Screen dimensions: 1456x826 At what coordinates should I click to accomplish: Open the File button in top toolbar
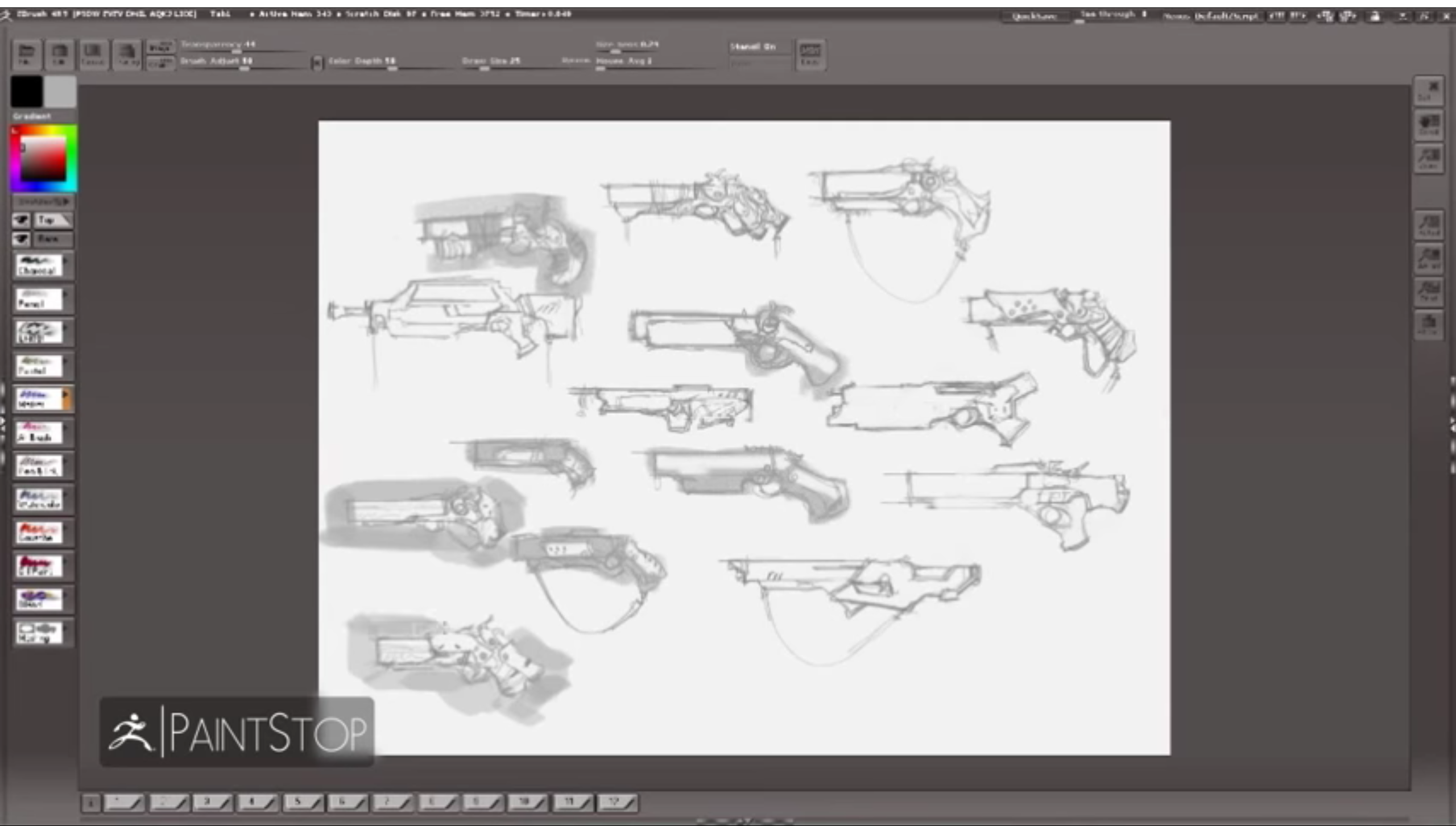(26, 55)
